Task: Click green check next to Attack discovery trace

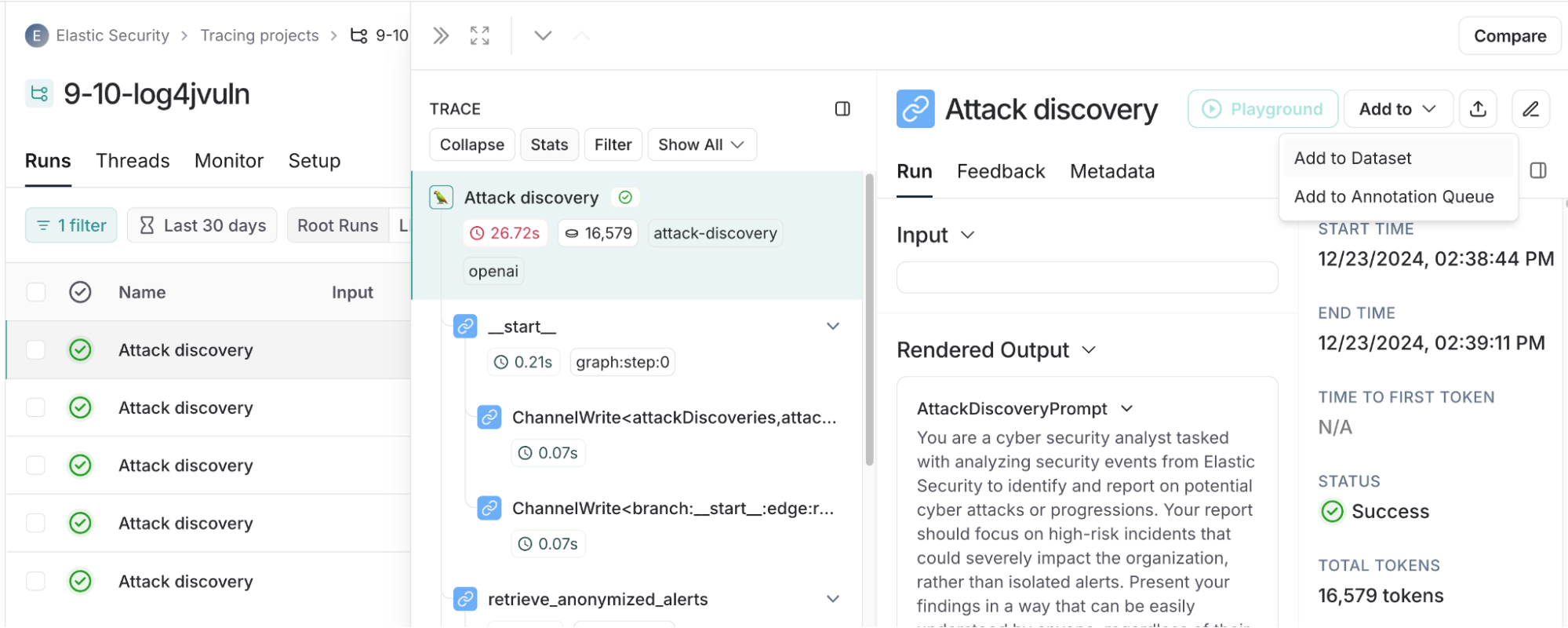Action: click(625, 198)
